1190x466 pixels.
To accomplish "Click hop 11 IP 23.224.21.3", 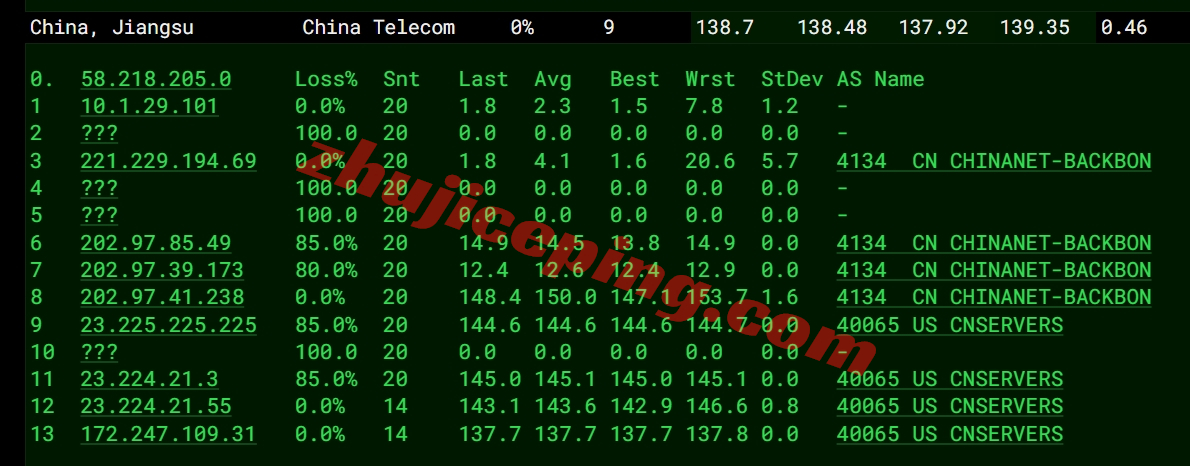I will [x=150, y=379].
